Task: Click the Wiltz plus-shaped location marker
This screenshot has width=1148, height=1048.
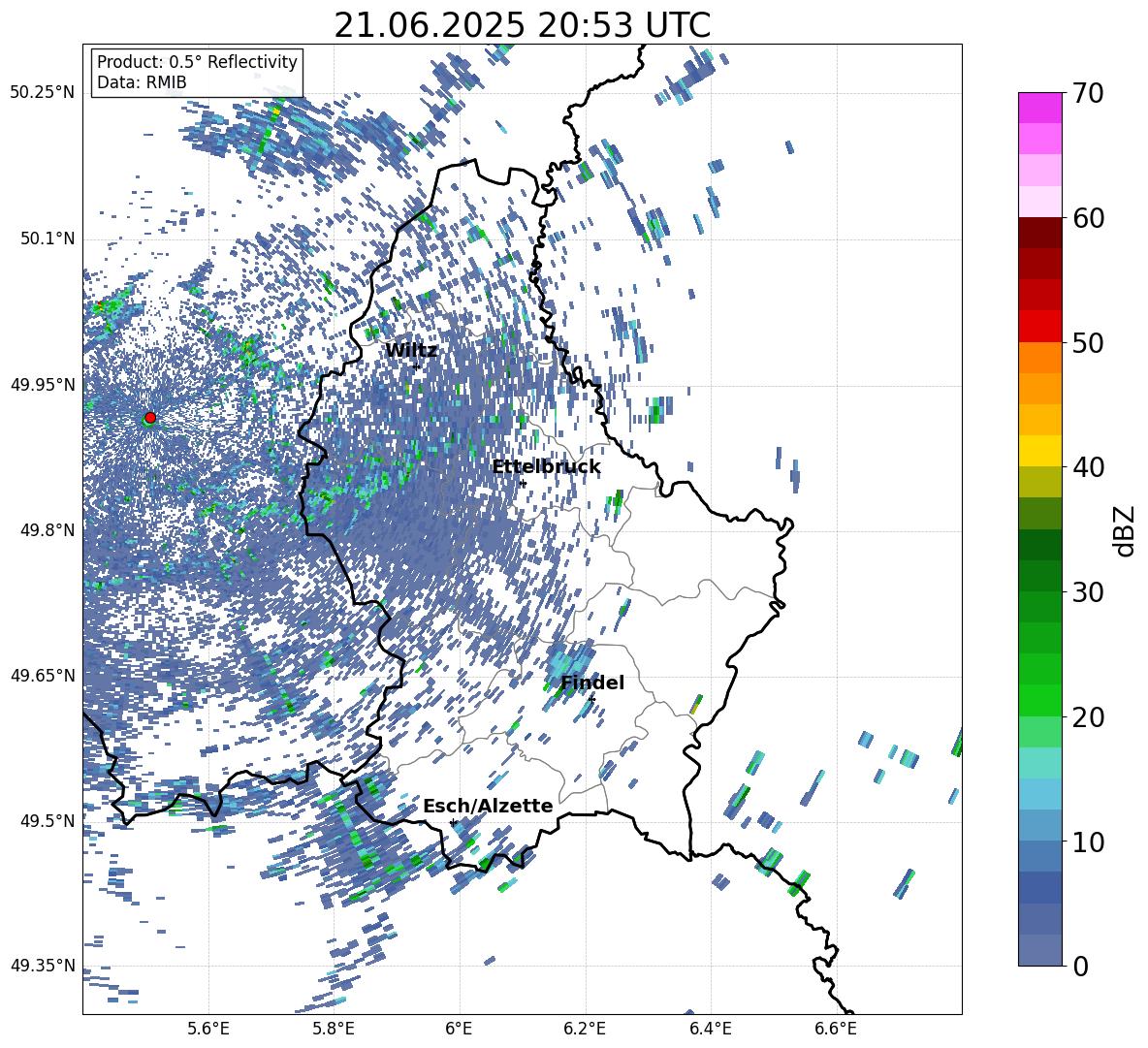Action: 416,366
